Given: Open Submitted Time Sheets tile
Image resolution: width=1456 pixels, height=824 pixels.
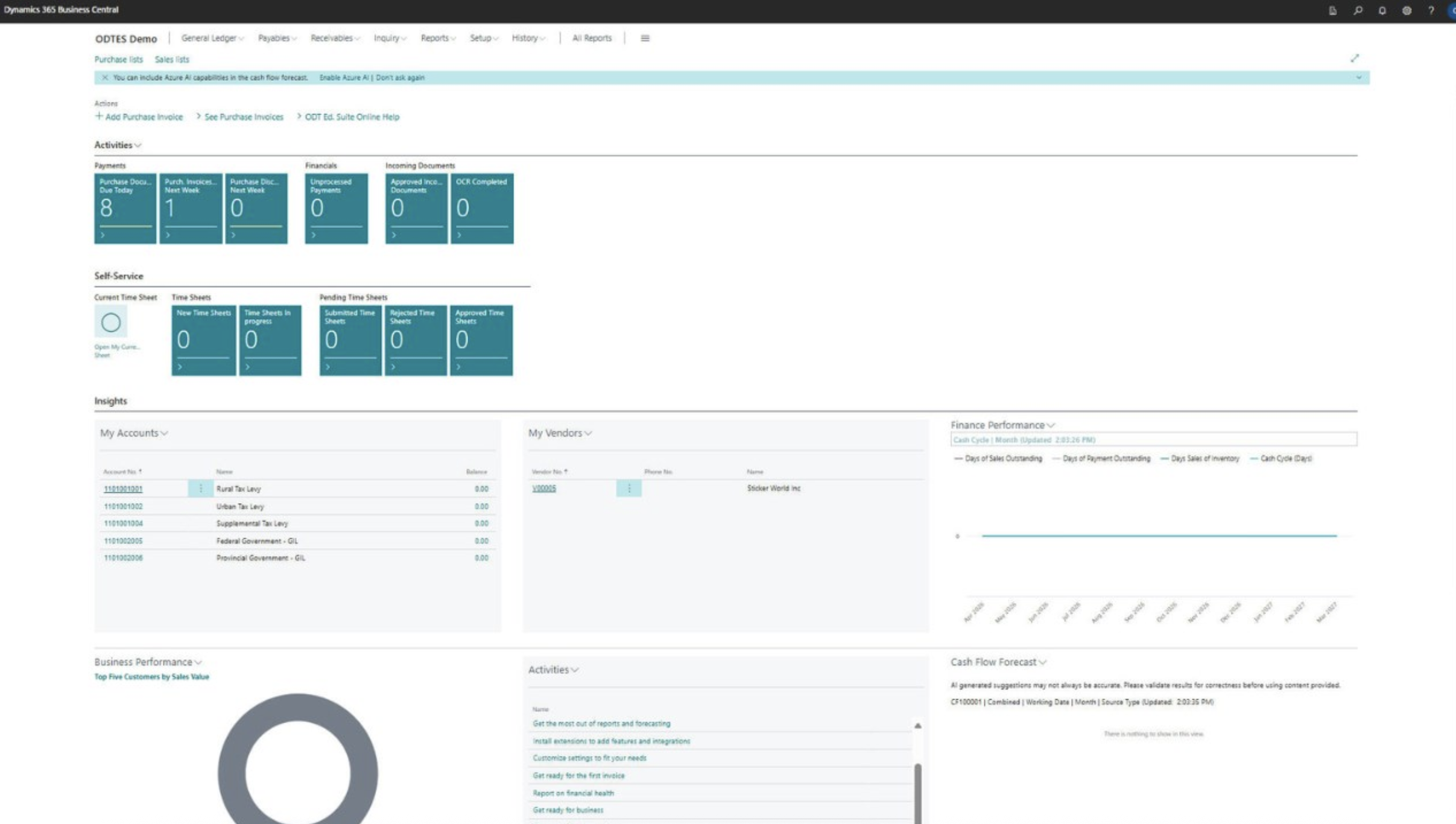Looking at the screenshot, I should point(350,340).
